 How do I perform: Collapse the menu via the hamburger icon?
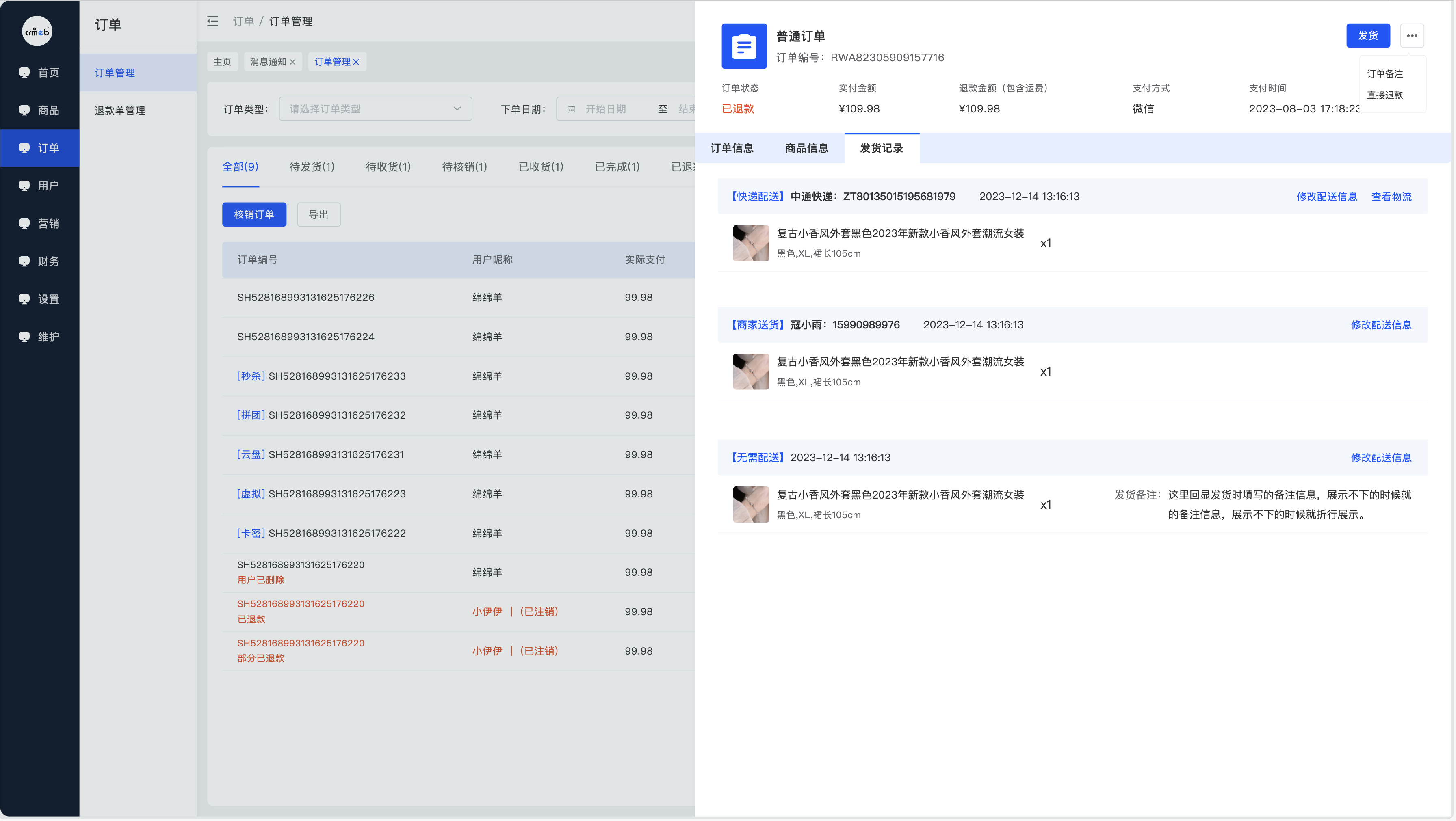pos(212,22)
